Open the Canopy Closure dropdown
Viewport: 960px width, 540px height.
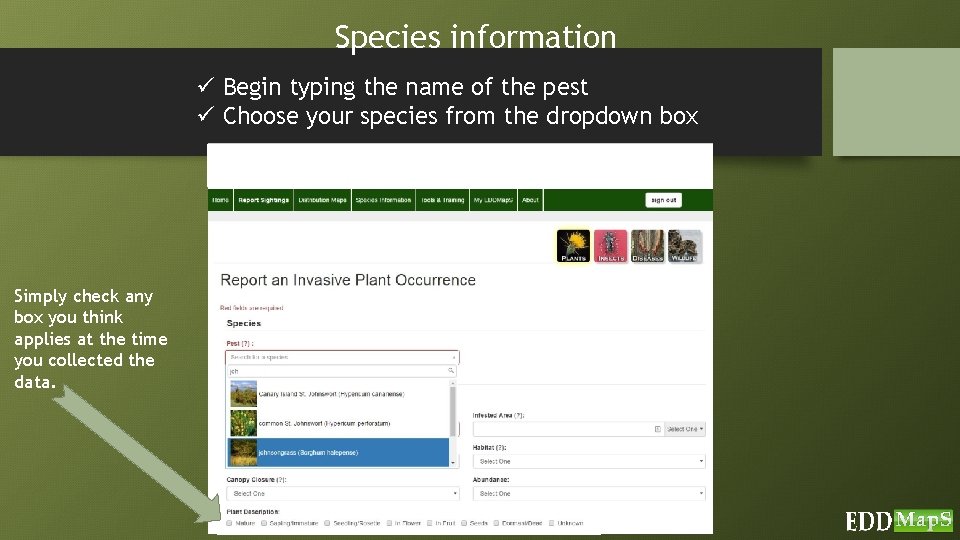point(343,493)
